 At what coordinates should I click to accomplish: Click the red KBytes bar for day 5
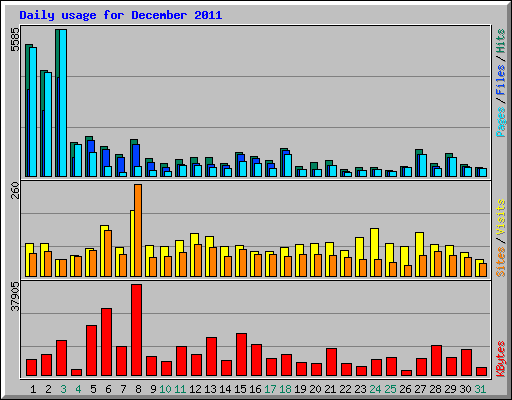(91, 351)
